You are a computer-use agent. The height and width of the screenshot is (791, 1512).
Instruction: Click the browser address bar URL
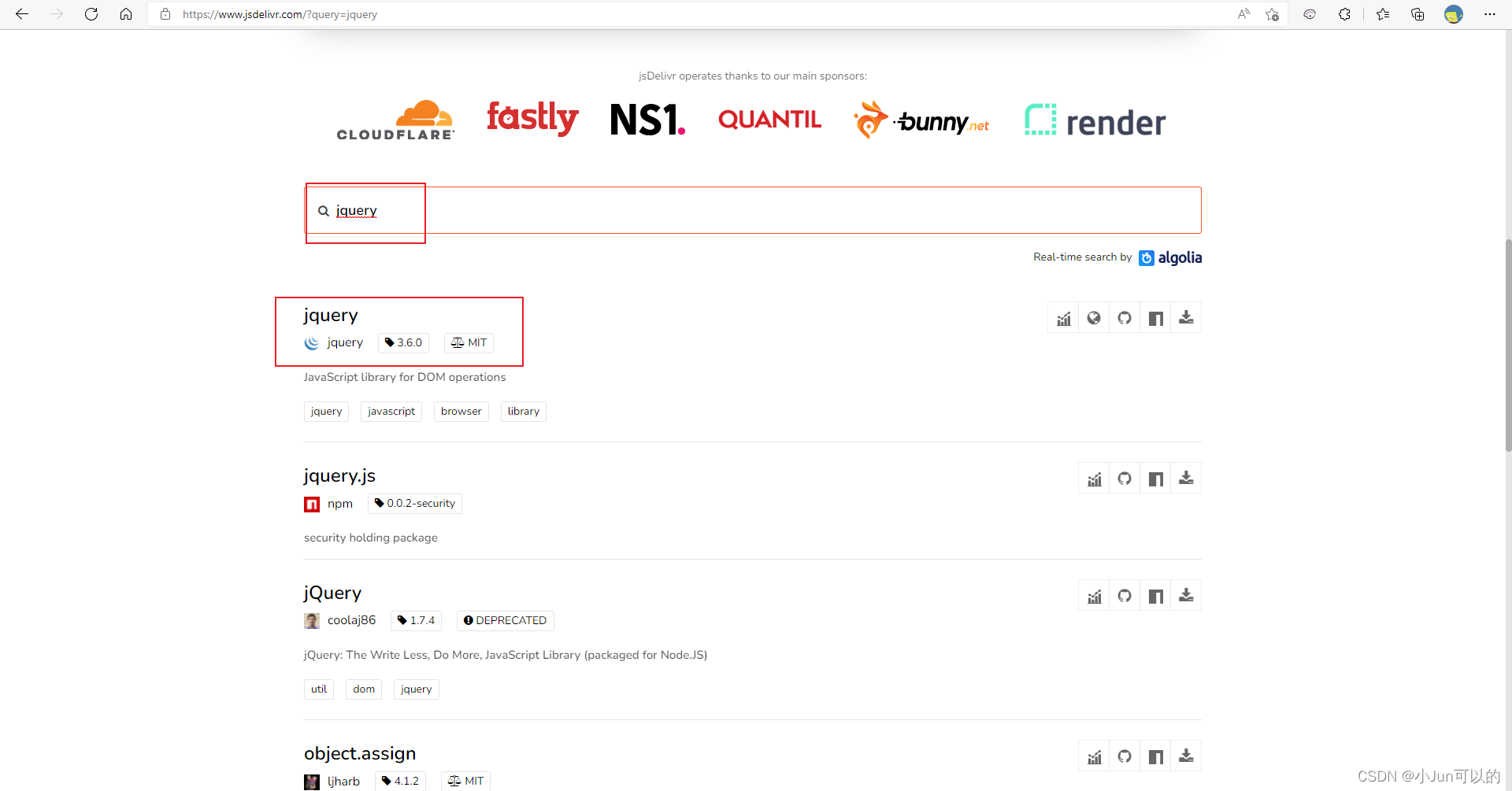(x=280, y=14)
